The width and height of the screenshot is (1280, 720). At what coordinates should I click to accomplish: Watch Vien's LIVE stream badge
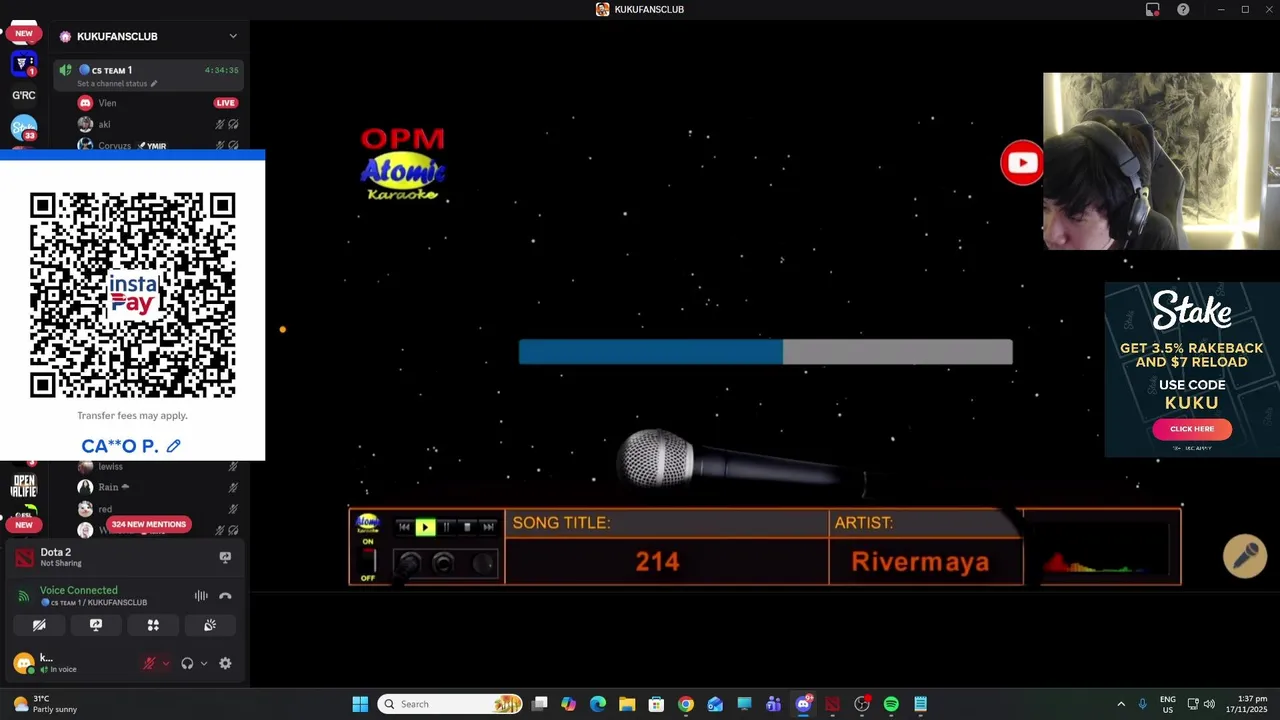tap(225, 103)
